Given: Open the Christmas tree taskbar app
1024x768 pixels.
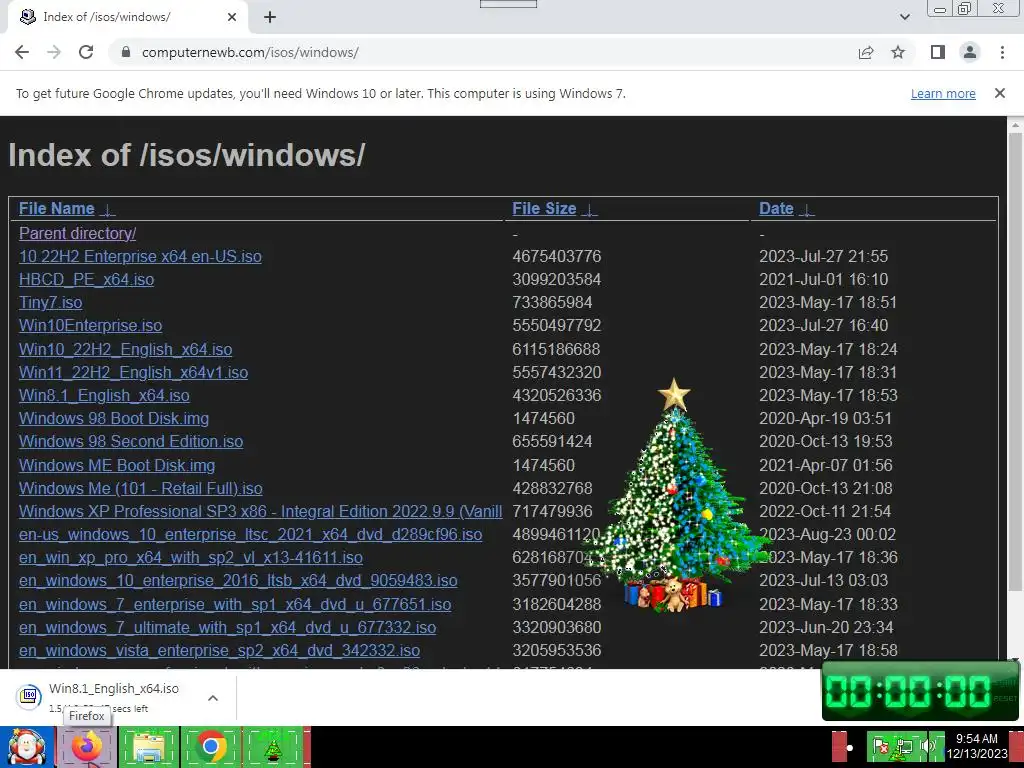Looking at the screenshot, I should click(x=273, y=747).
